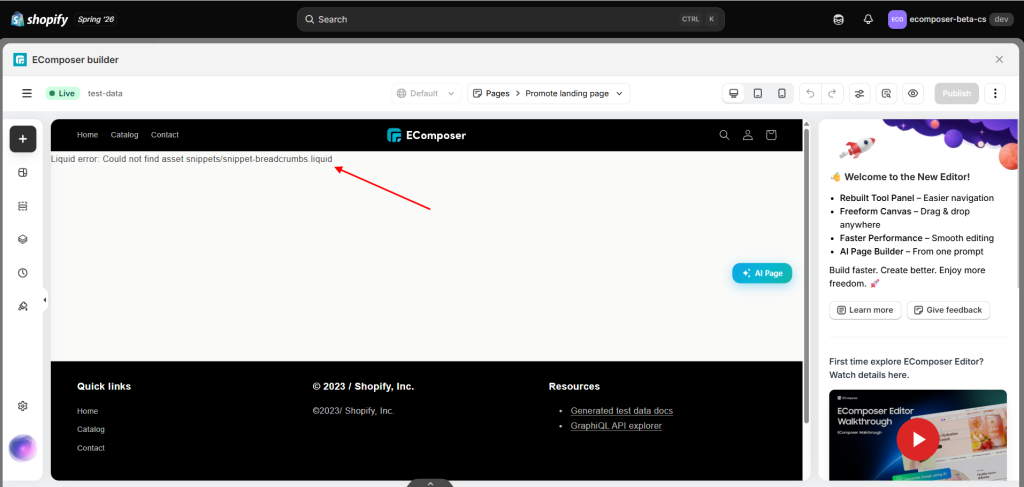Image resolution: width=1024 pixels, height=487 pixels.
Task: Open the purple AI assistant orb
Action: pos(23,448)
